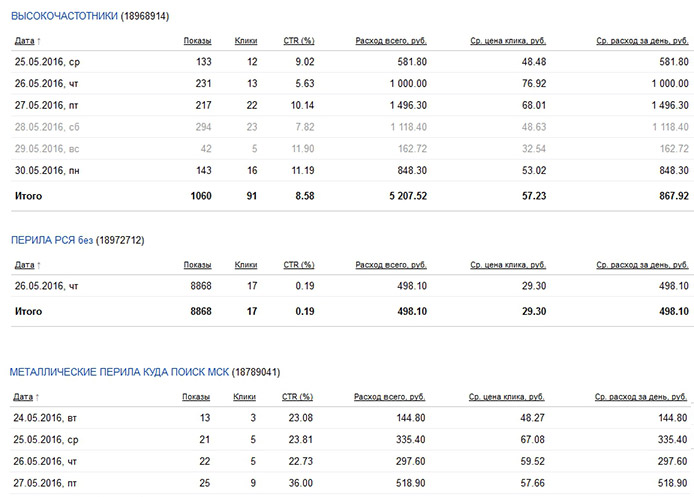Sort ВЫСОКОЧАСТОТНИКИ table by Клики header

pyautogui.click(x=245, y=41)
